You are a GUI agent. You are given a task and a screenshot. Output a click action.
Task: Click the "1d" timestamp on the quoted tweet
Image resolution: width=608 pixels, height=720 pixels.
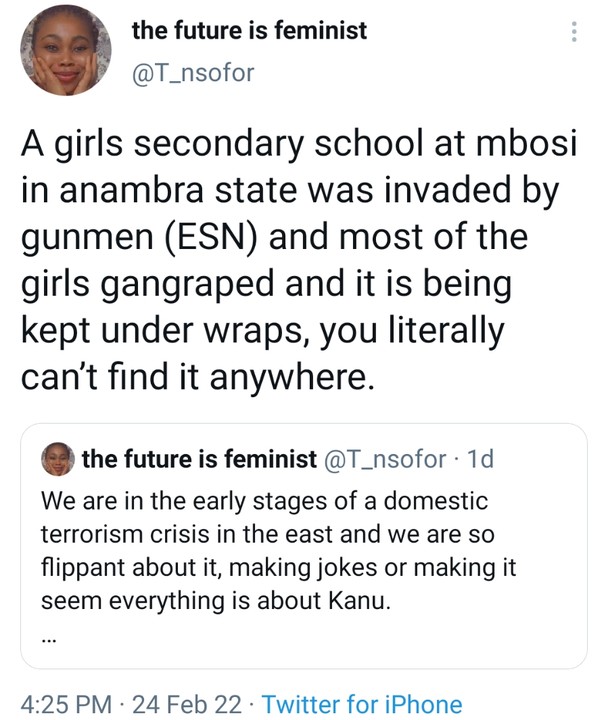(x=480, y=459)
